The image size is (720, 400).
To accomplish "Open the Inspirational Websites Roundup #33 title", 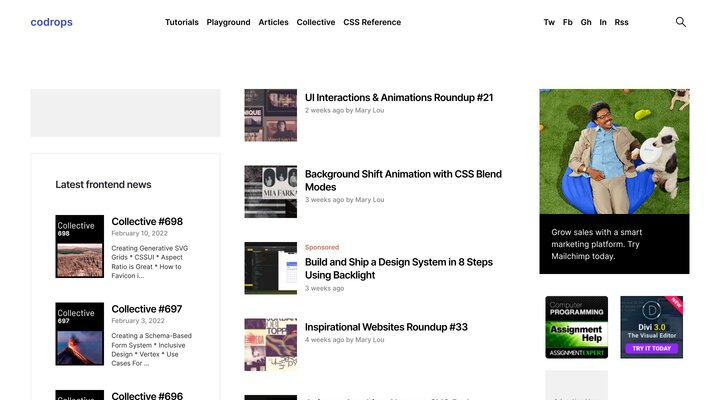I will pos(386,327).
